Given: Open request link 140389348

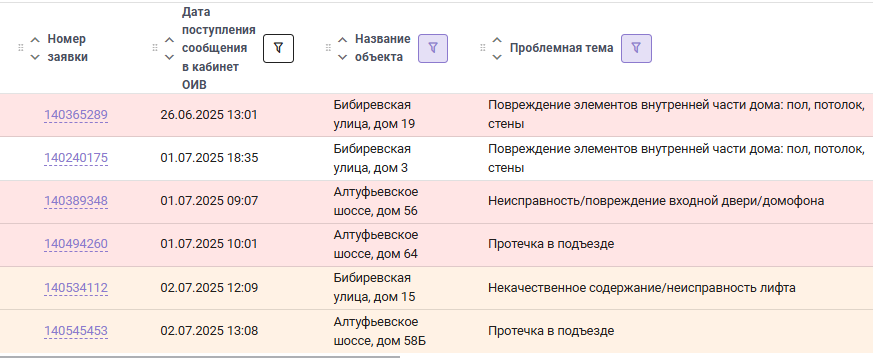Looking at the screenshot, I should pyautogui.click(x=76, y=201).
